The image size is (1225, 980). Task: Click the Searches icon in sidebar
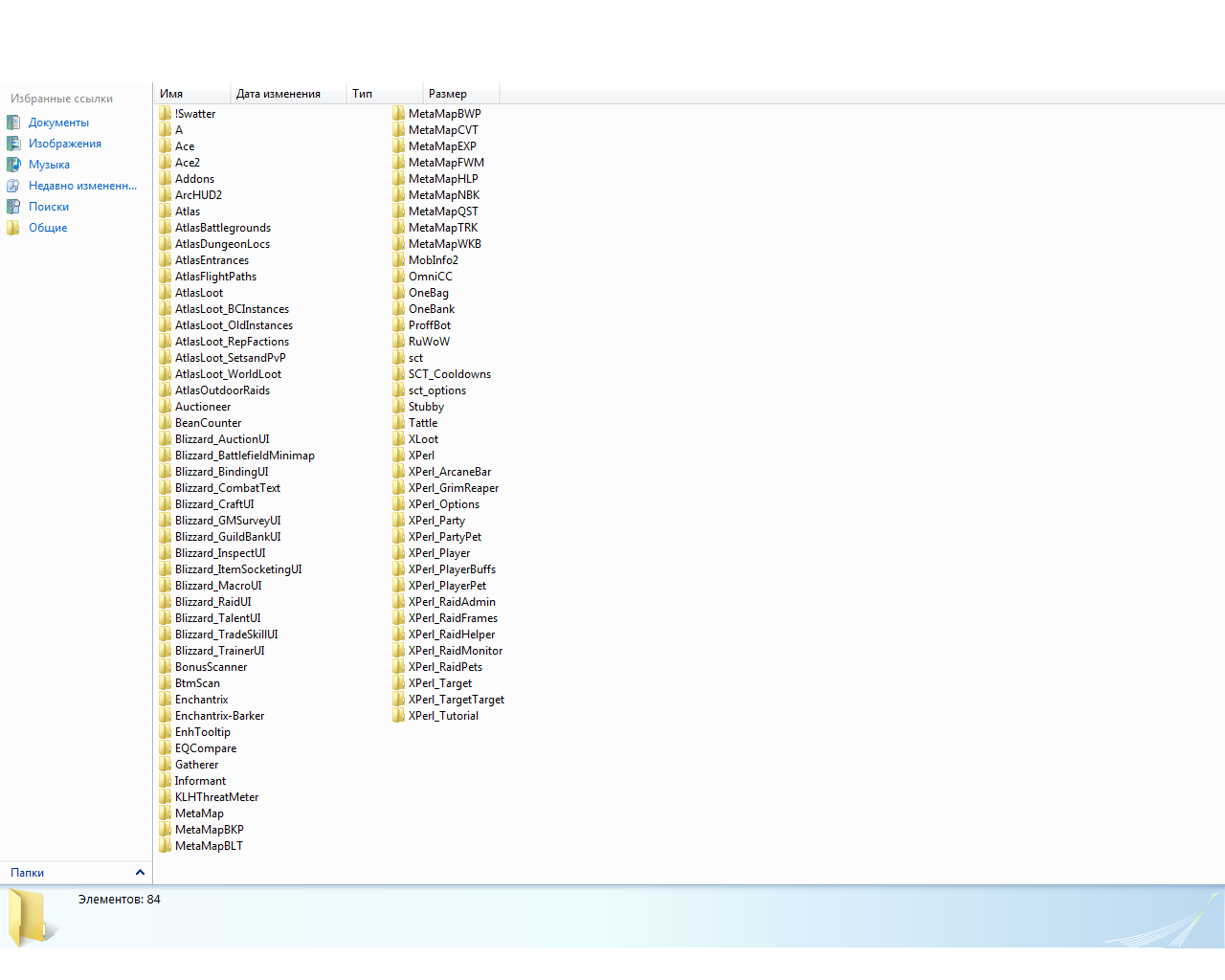tap(13, 207)
